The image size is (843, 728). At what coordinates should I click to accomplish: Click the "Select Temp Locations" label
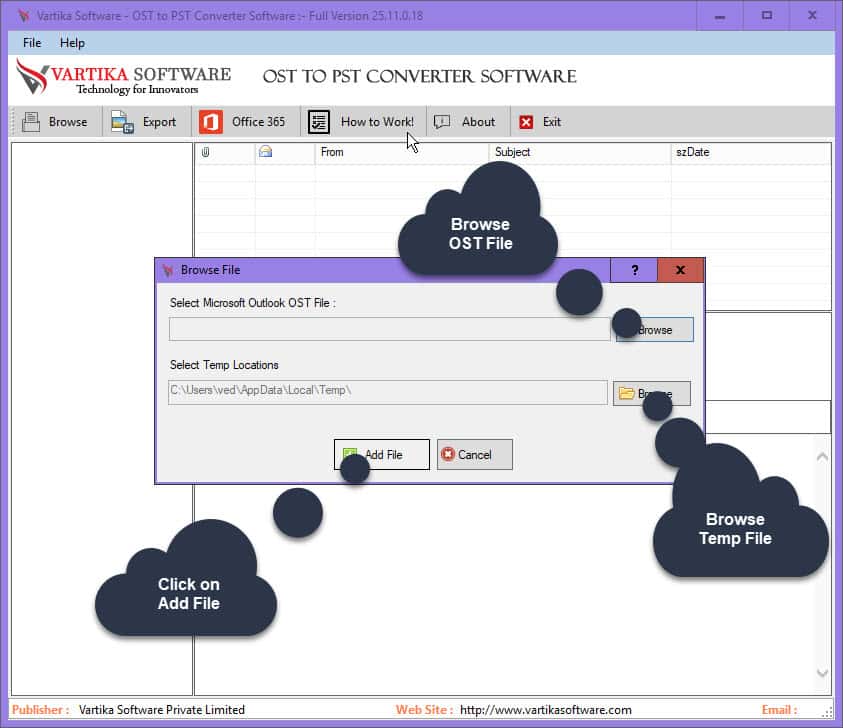(x=224, y=365)
